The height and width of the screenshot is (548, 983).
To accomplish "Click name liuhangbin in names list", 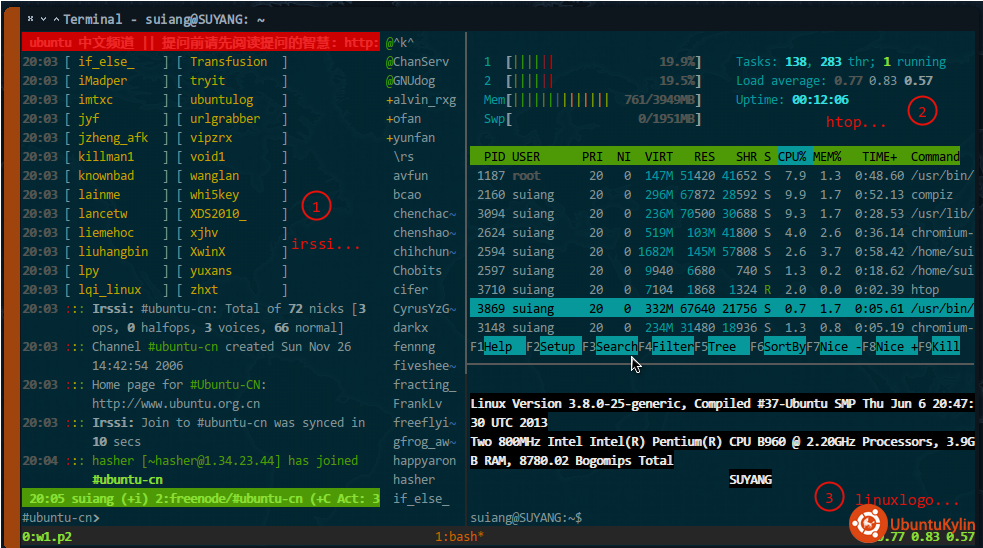I will [x=113, y=252].
